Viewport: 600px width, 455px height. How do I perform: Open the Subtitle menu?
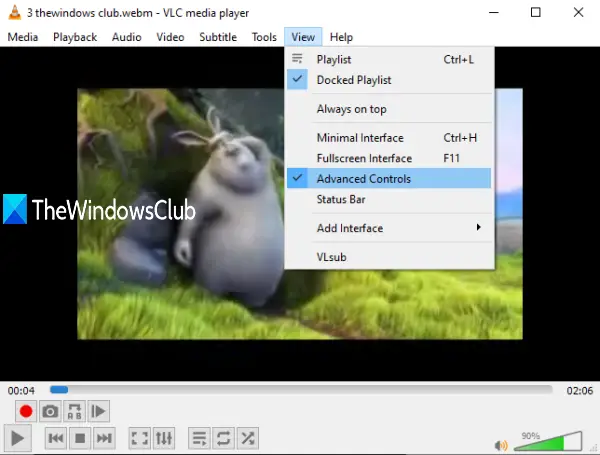(x=218, y=37)
